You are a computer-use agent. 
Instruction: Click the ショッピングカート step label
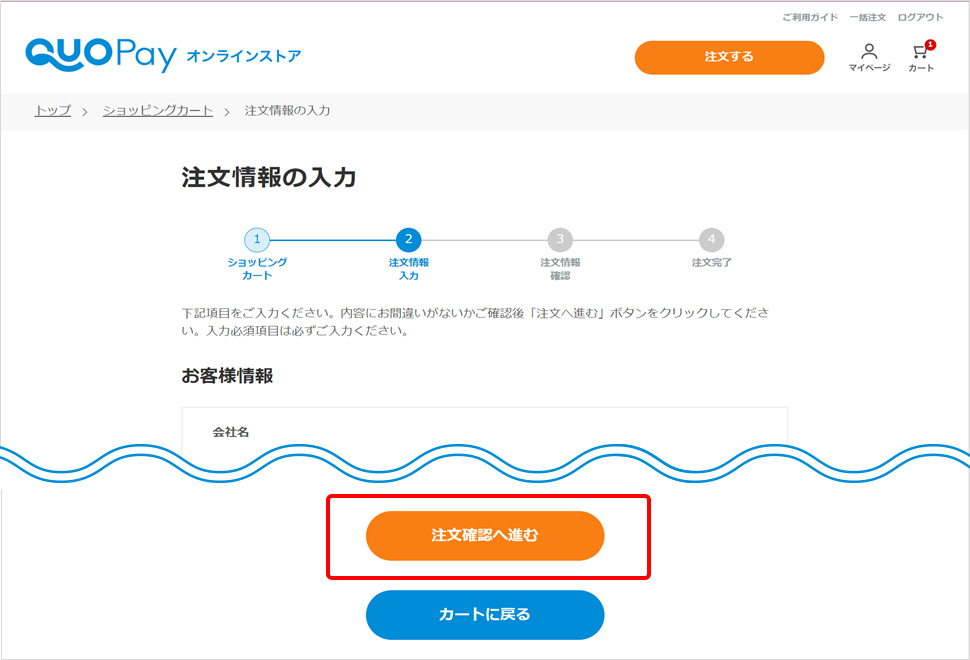(x=257, y=268)
